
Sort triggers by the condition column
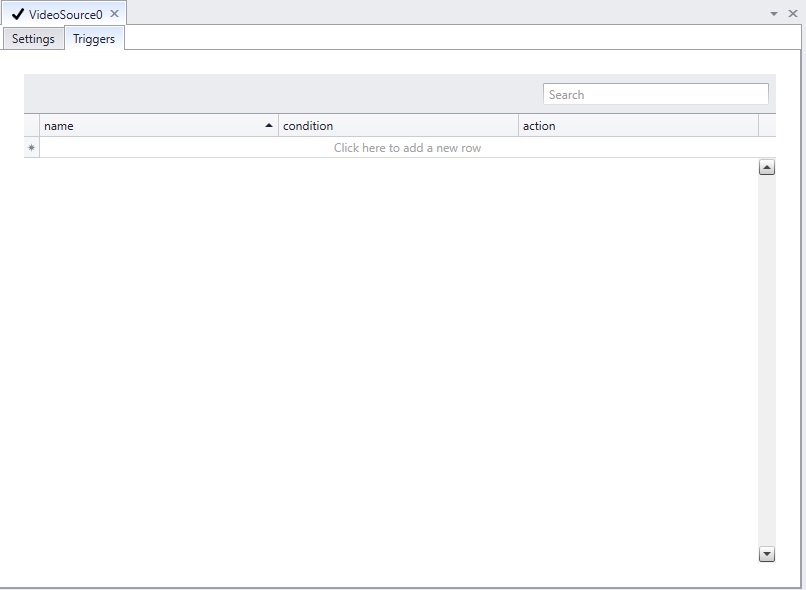[x=398, y=126]
